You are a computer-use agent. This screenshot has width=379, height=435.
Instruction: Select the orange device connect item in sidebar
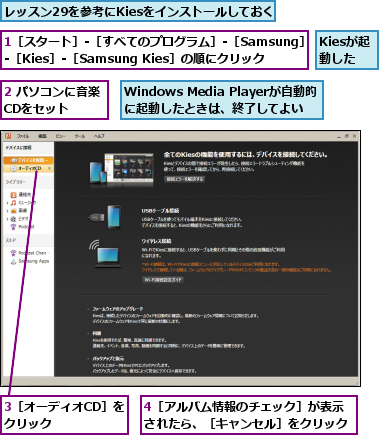(x=28, y=160)
